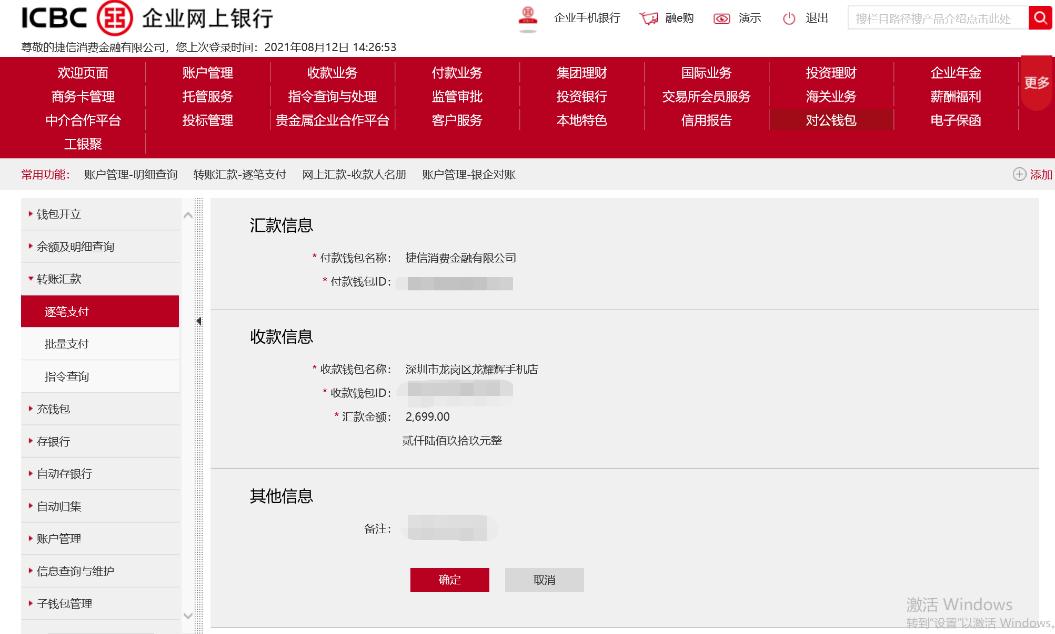This screenshot has width=1055, height=634.
Task: Open the 演示 demo eye icon
Action: click(x=722, y=18)
